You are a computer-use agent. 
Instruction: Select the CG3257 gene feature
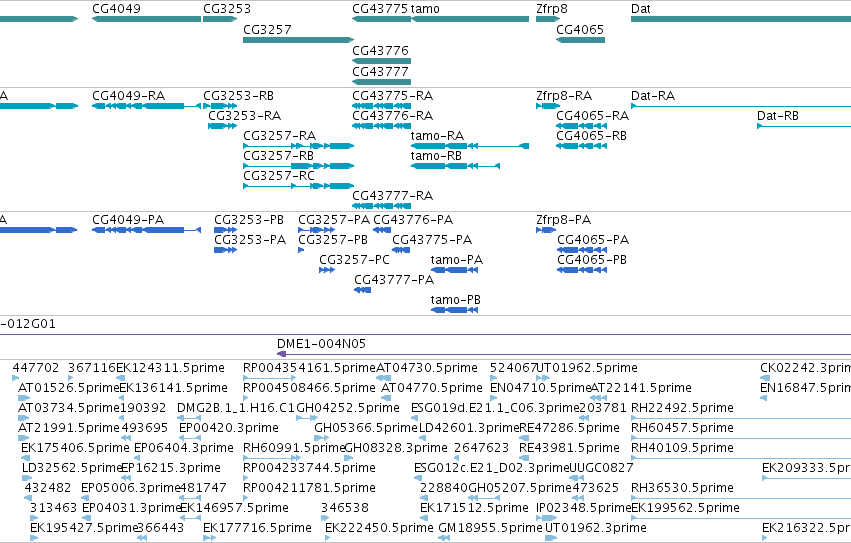299,40
